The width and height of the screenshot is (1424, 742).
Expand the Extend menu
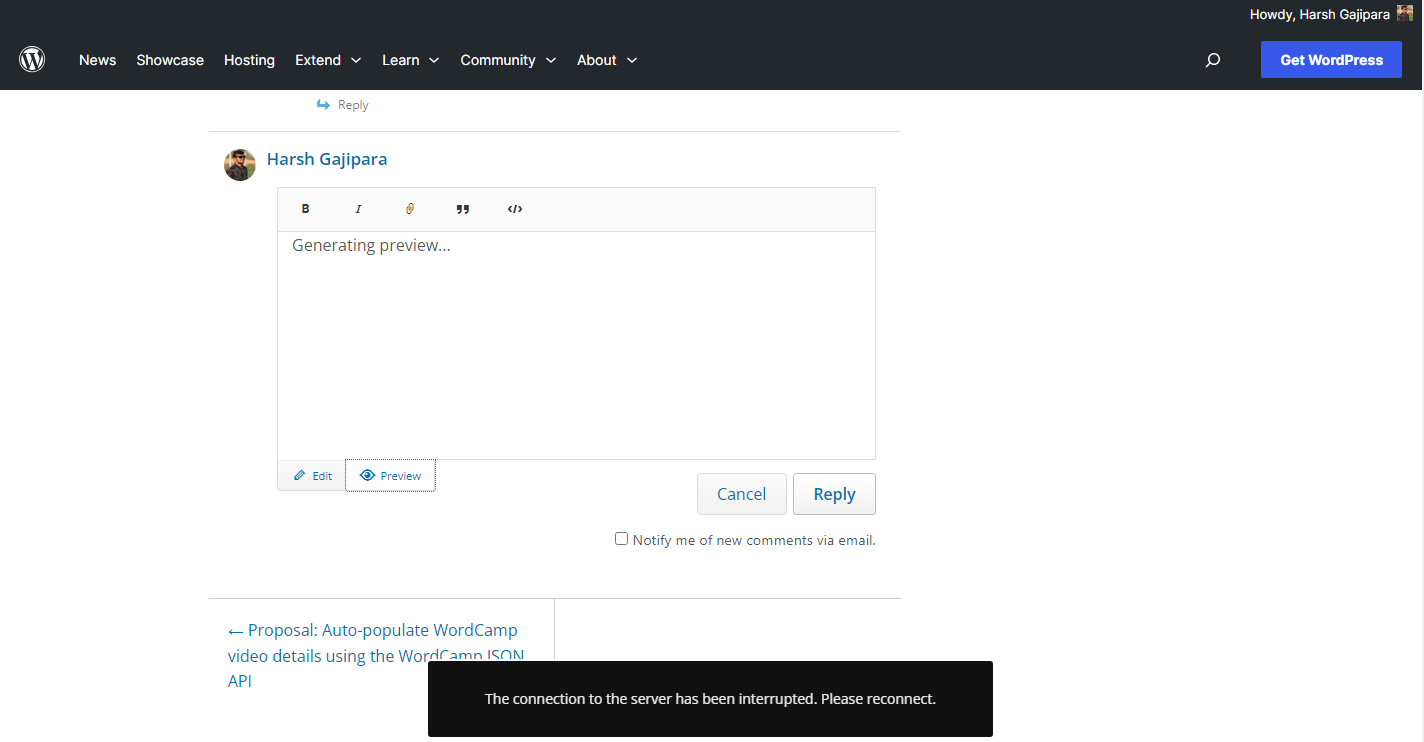pos(328,60)
